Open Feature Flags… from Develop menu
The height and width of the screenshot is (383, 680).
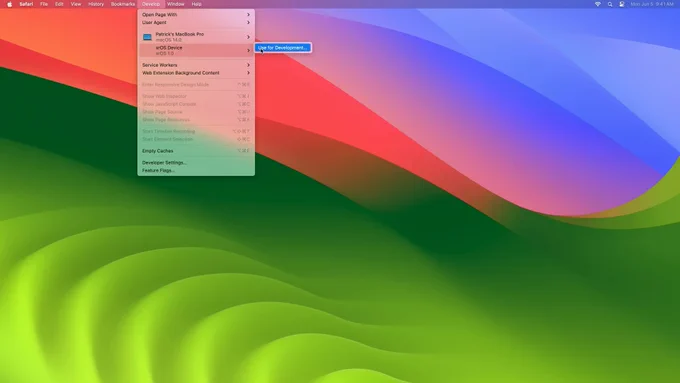196,170
